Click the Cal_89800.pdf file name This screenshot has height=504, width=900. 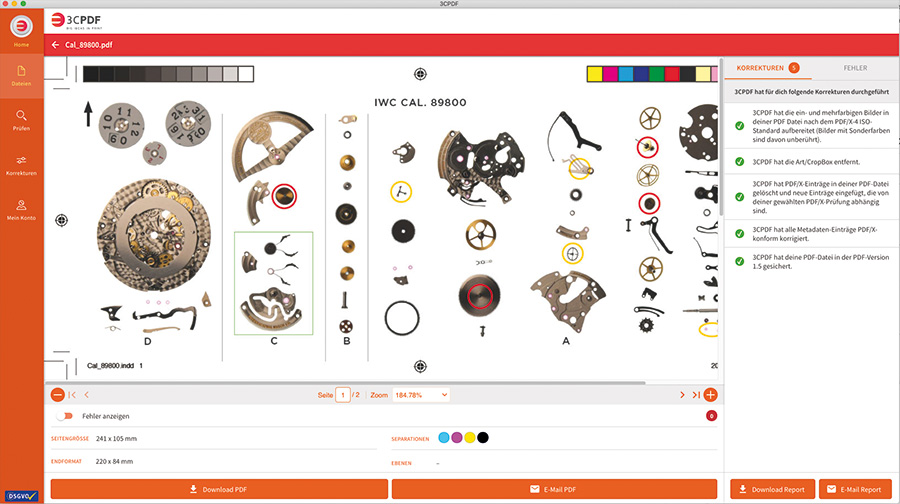point(88,45)
